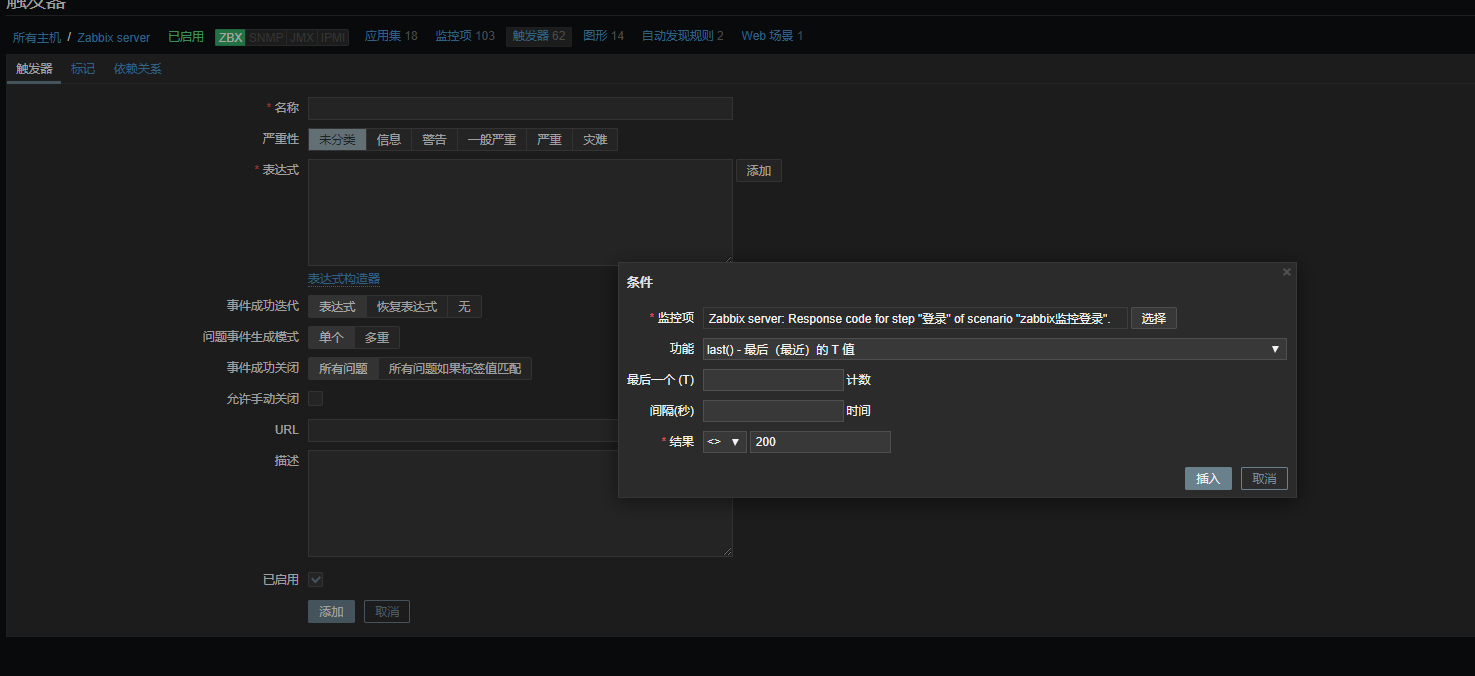
Task: Click the 最后一个 (T) count field
Action: pos(773,380)
